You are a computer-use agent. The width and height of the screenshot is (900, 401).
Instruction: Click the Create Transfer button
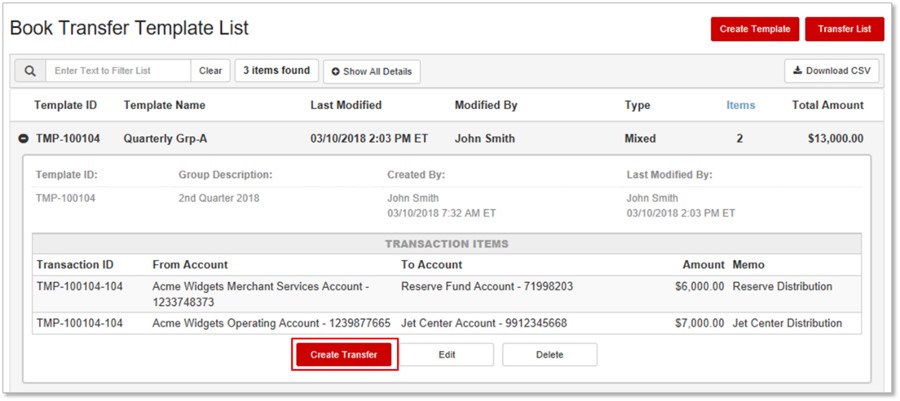point(344,355)
